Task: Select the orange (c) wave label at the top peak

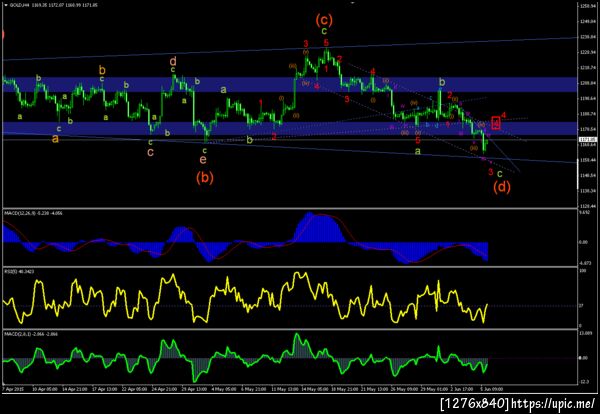Action: coord(324,20)
